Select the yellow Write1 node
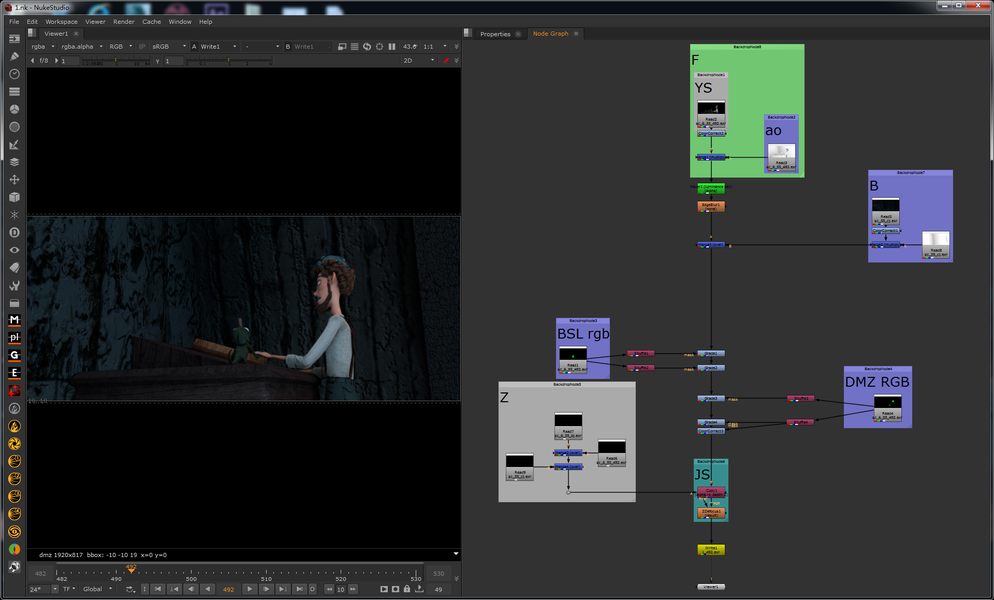This screenshot has height=600, width=994. pyautogui.click(x=711, y=549)
